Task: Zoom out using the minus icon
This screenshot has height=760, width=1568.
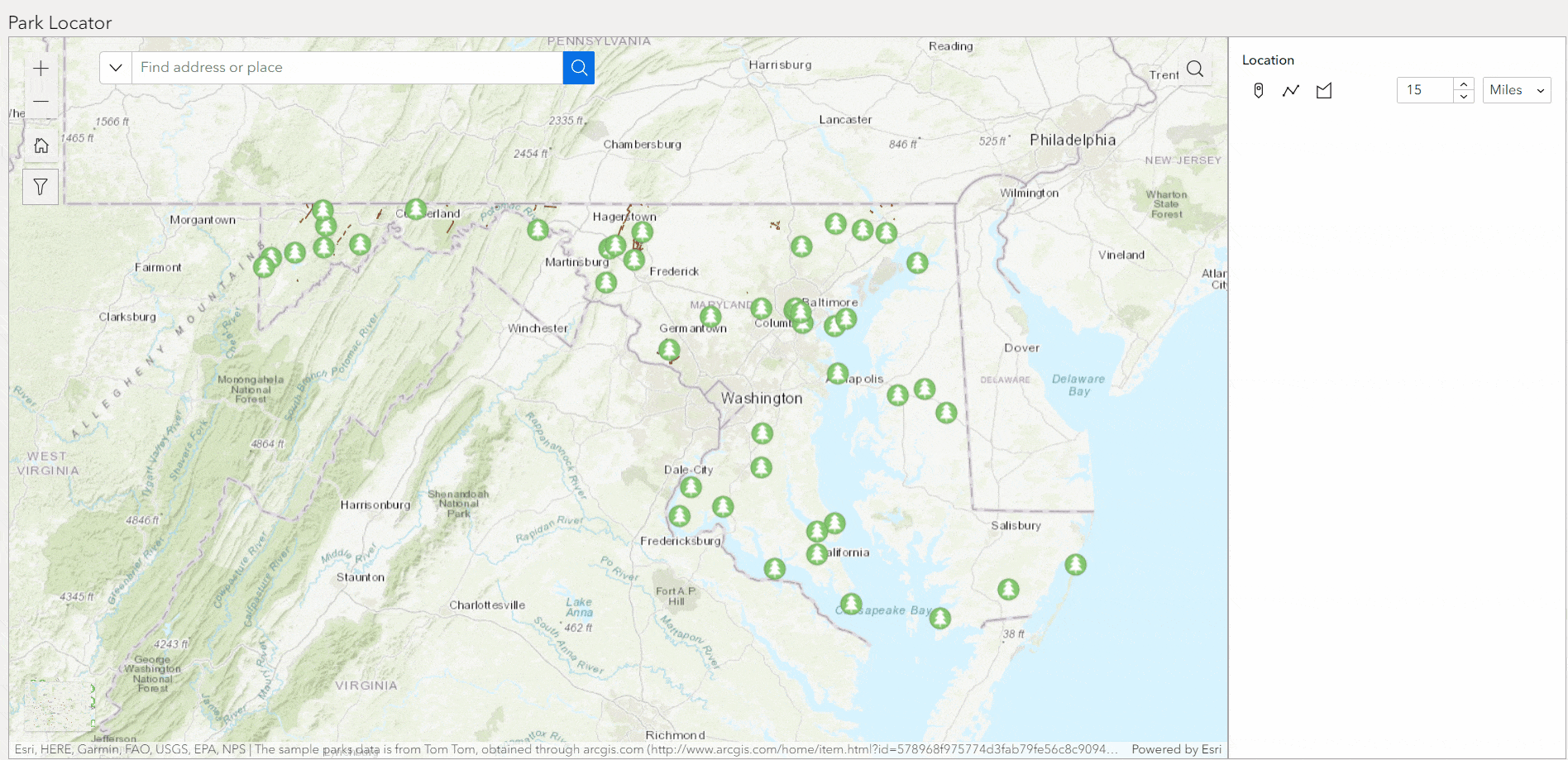Action: tap(41, 102)
